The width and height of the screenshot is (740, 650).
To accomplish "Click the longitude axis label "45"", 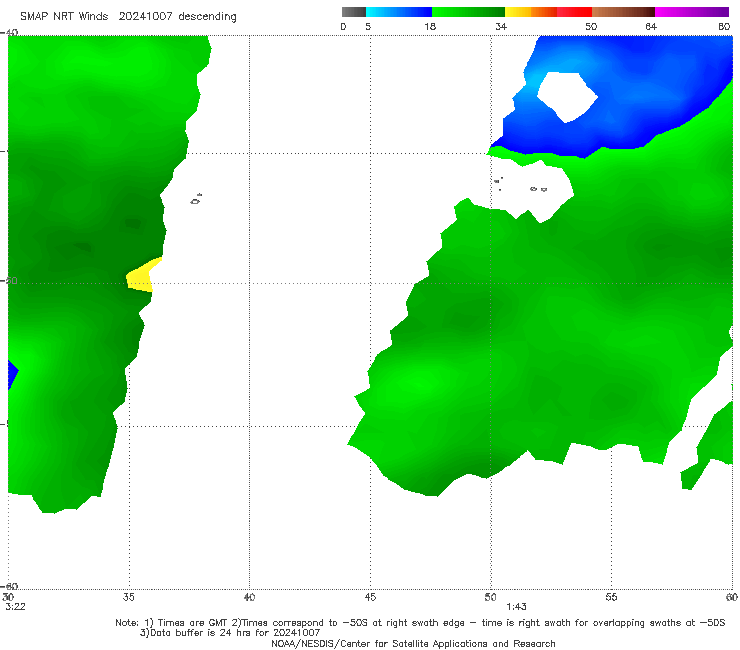I will [x=370, y=597].
